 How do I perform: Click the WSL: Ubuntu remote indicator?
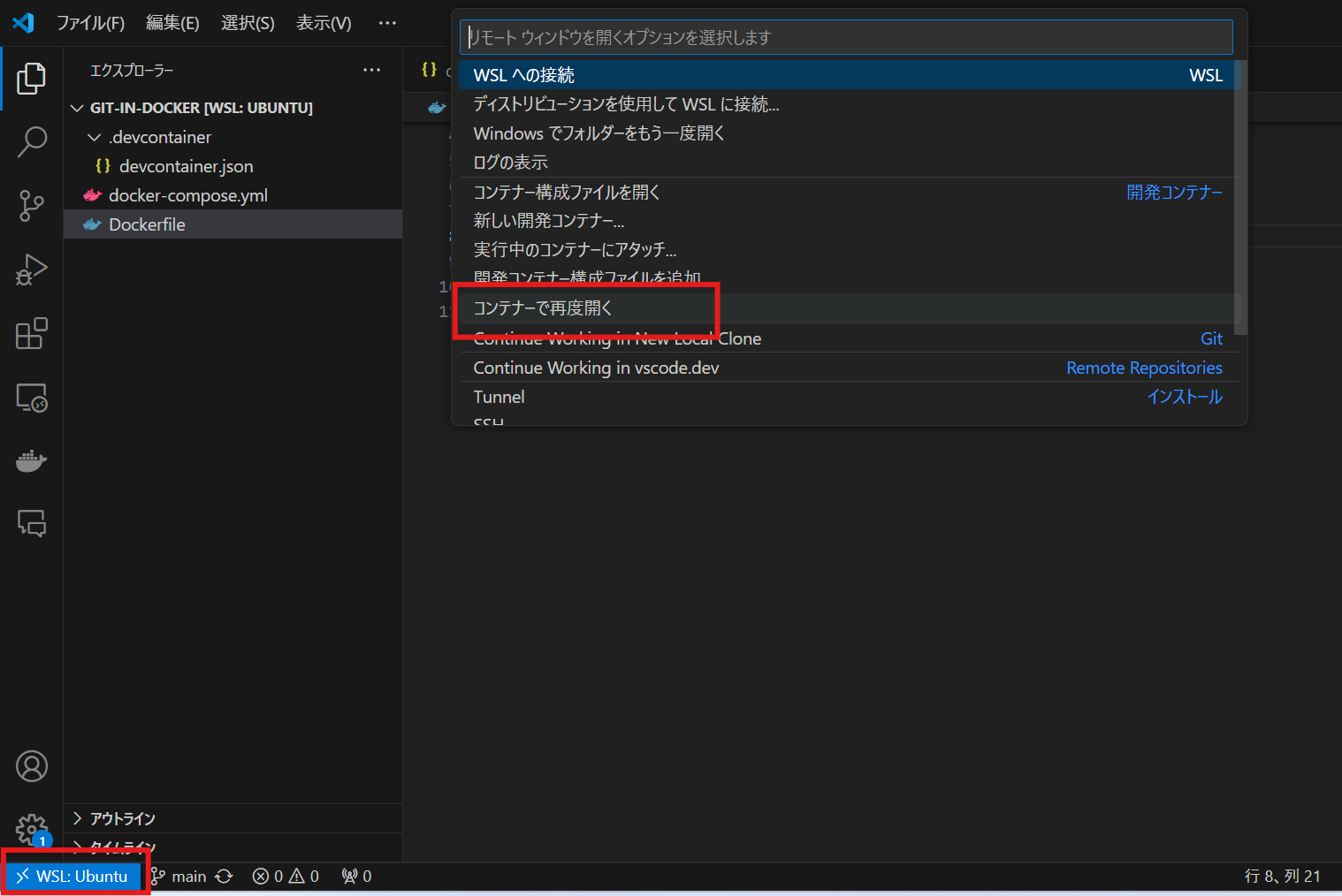click(x=72, y=877)
